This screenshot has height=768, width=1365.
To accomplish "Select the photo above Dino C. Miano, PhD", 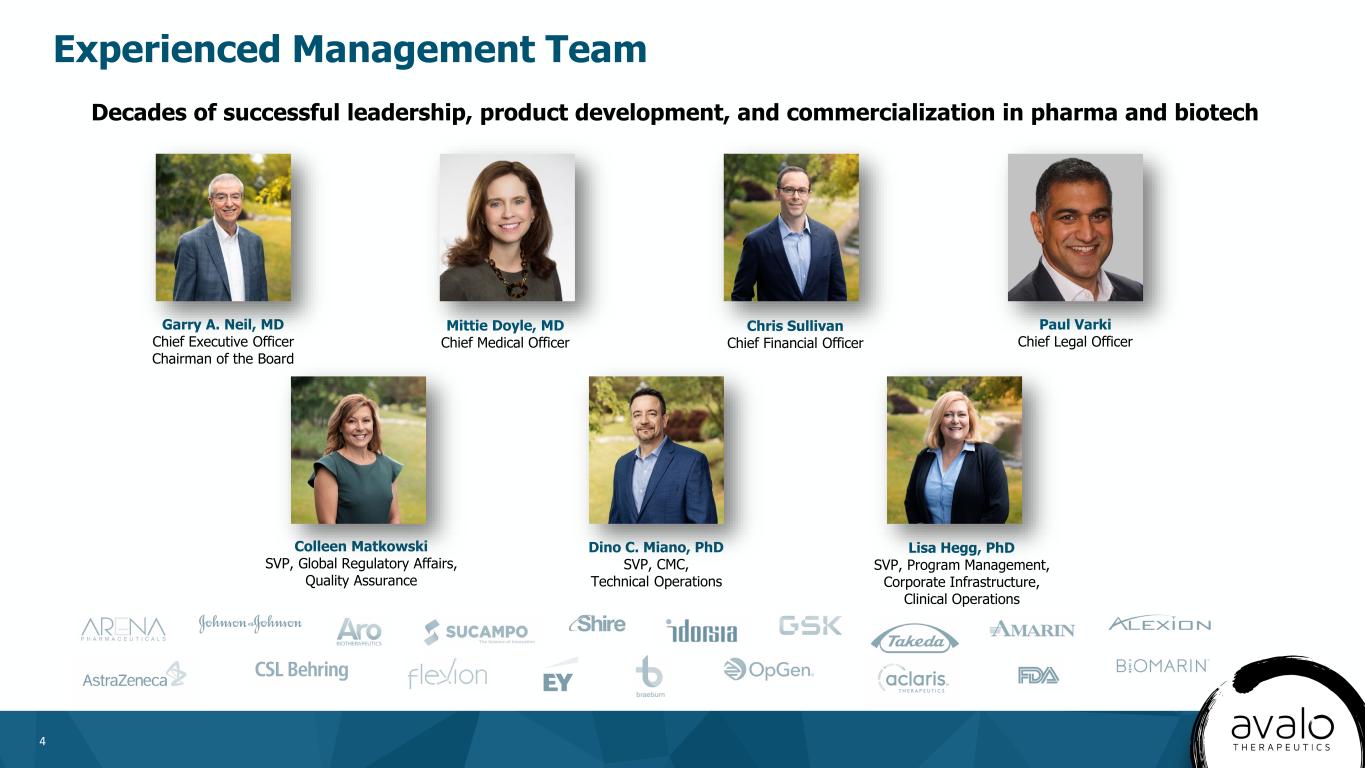I will (656, 450).
